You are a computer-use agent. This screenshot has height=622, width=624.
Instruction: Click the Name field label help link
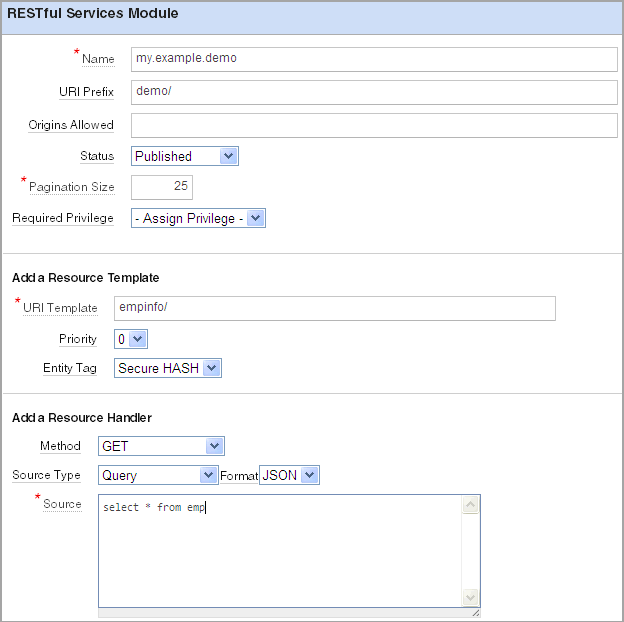click(98, 59)
